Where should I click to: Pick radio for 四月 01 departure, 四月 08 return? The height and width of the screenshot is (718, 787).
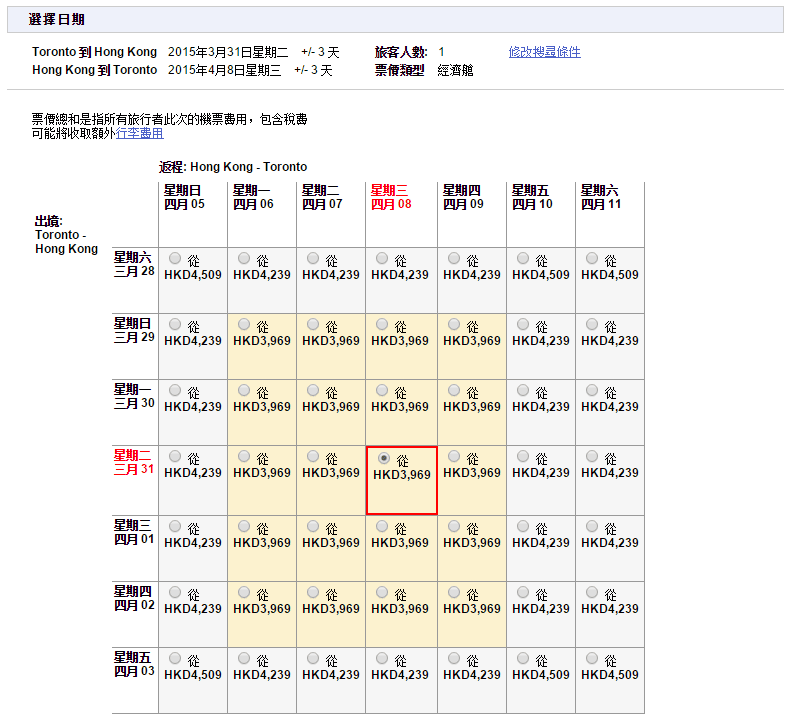[383, 527]
